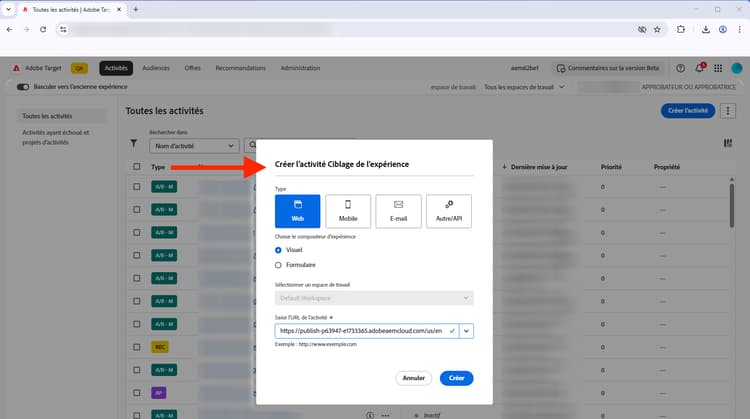Click the column settings icon above table
This screenshot has width=750, height=419.
(728, 143)
